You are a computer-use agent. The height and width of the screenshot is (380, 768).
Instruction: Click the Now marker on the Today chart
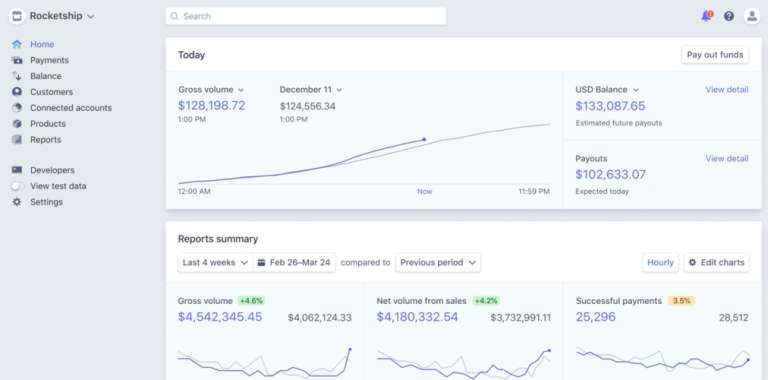click(x=425, y=191)
